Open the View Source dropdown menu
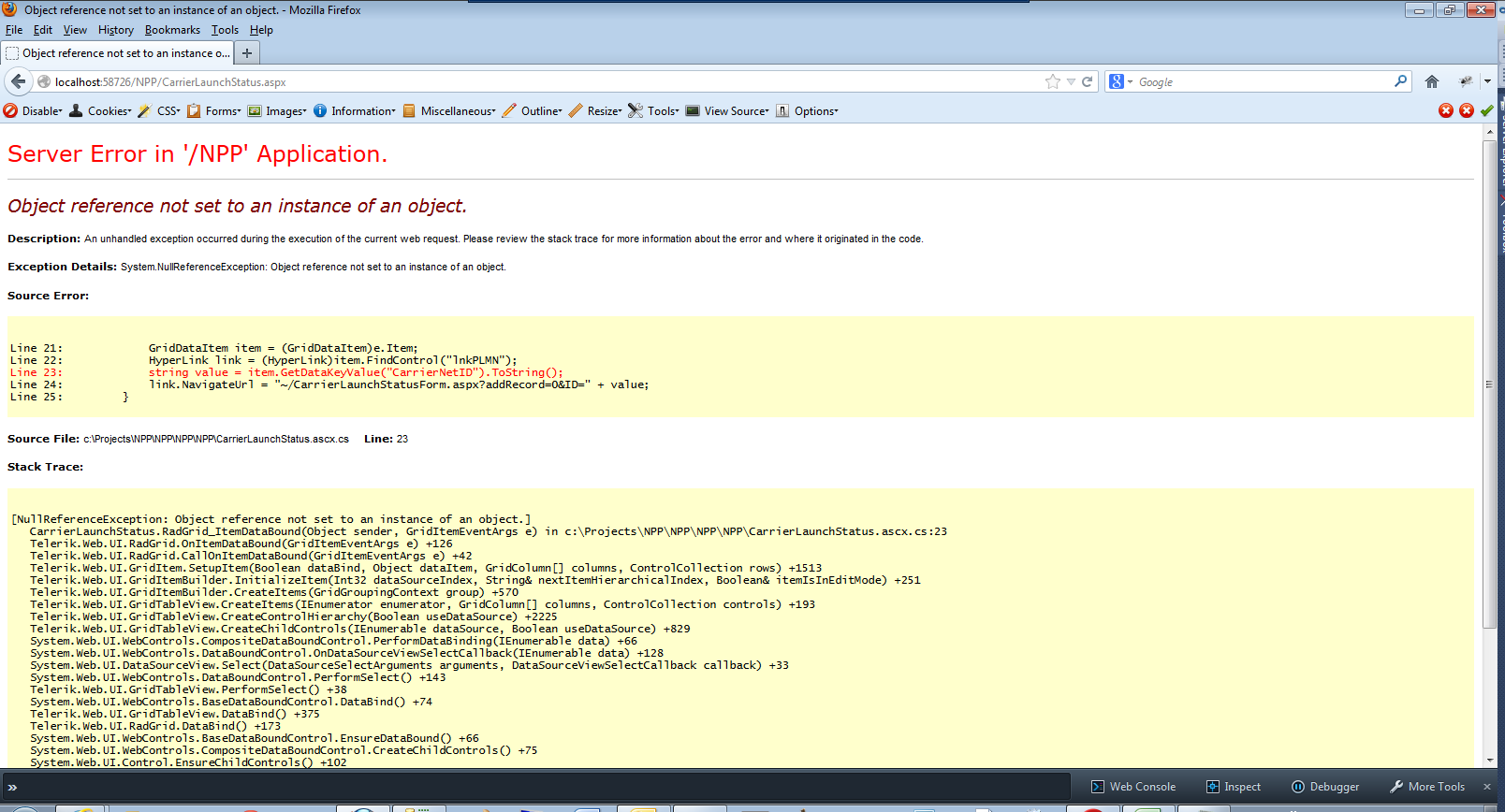 727,110
